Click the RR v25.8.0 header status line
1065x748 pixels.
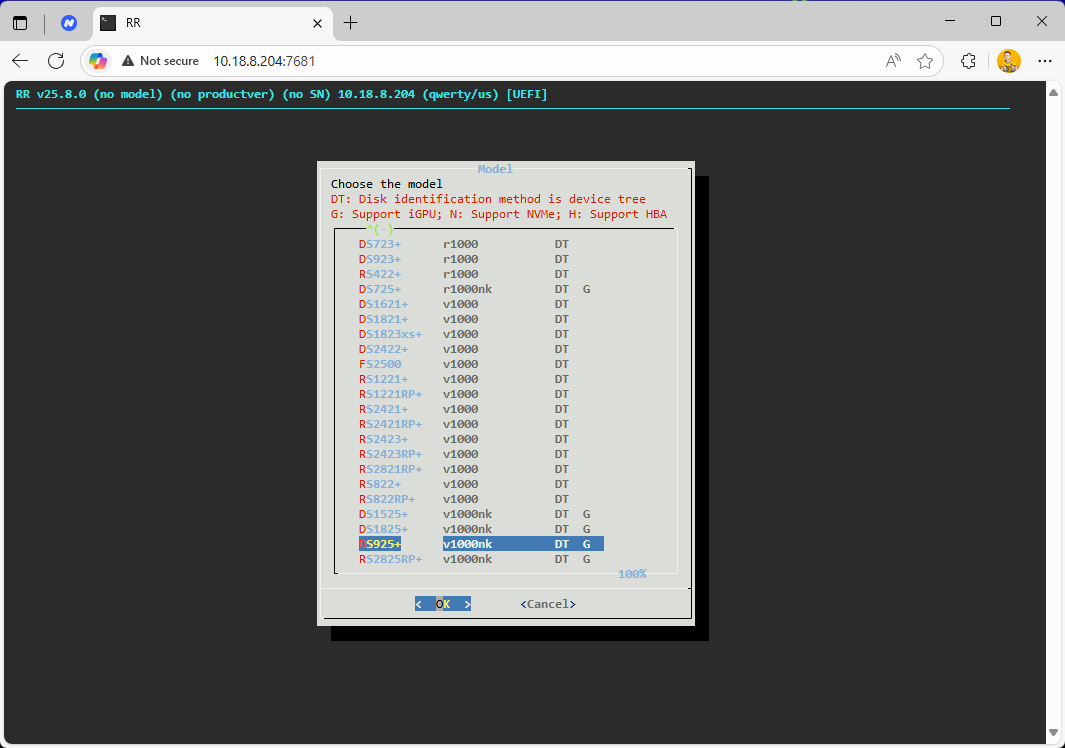pos(281,94)
